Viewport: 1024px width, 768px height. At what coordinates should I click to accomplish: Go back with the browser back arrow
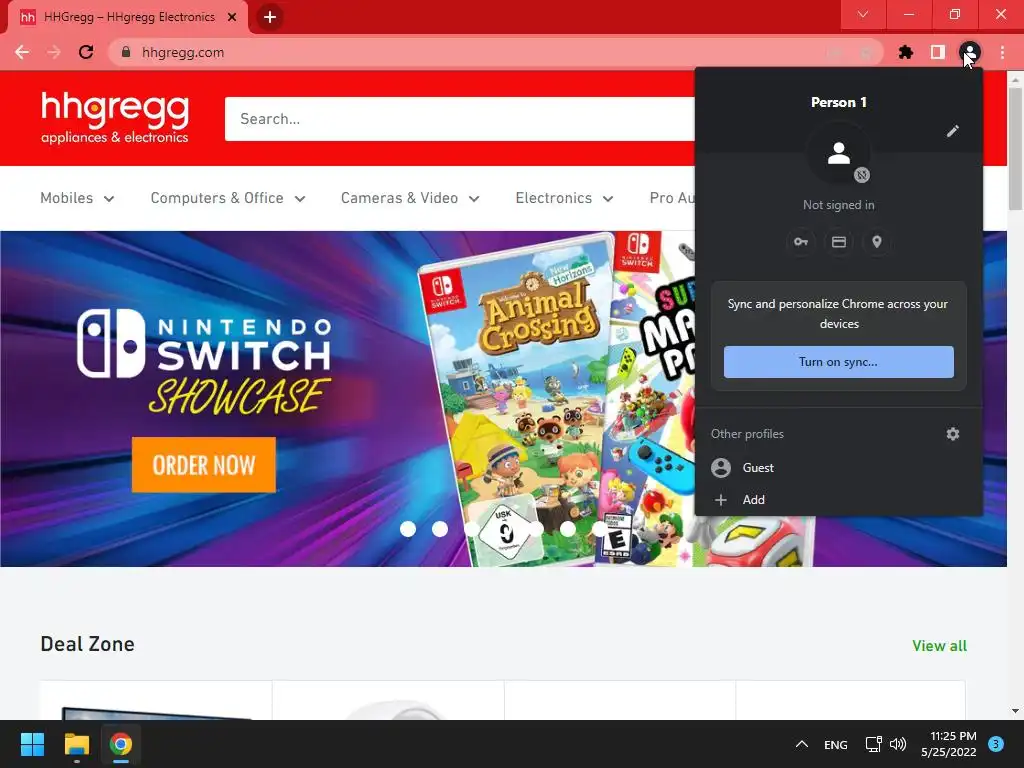(22, 52)
